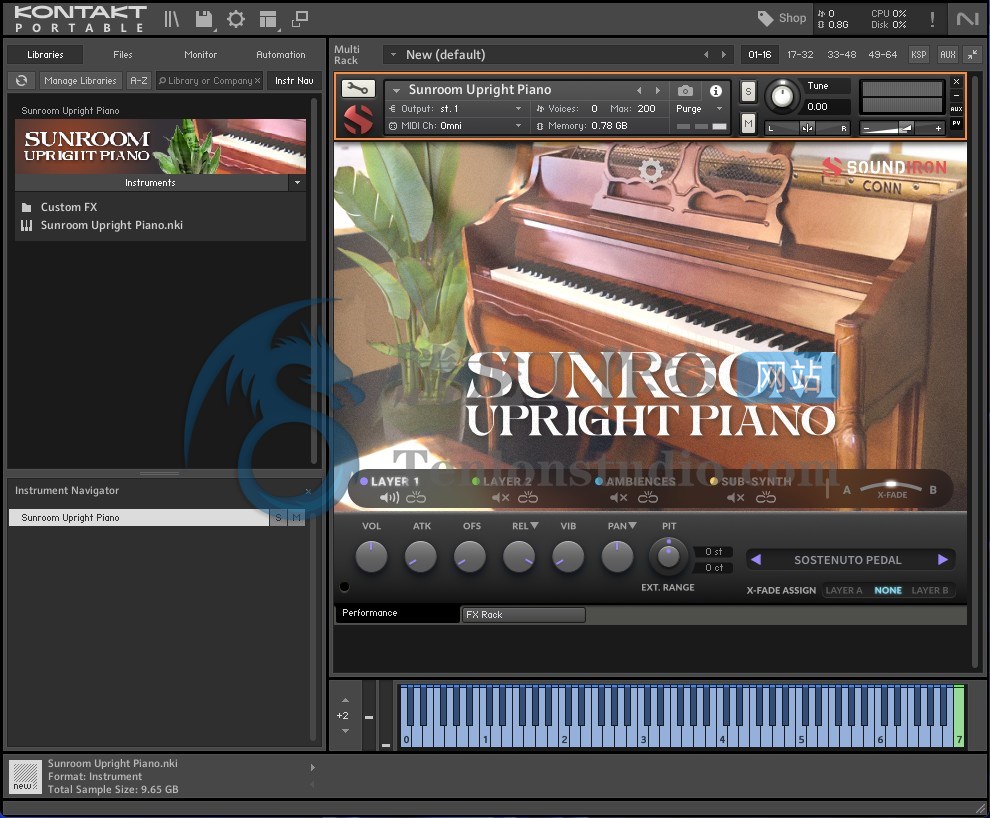The width and height of the screenshot is (990, 818).
Task: Select next pedal with right arrow
Action: [x=943, y=559]
